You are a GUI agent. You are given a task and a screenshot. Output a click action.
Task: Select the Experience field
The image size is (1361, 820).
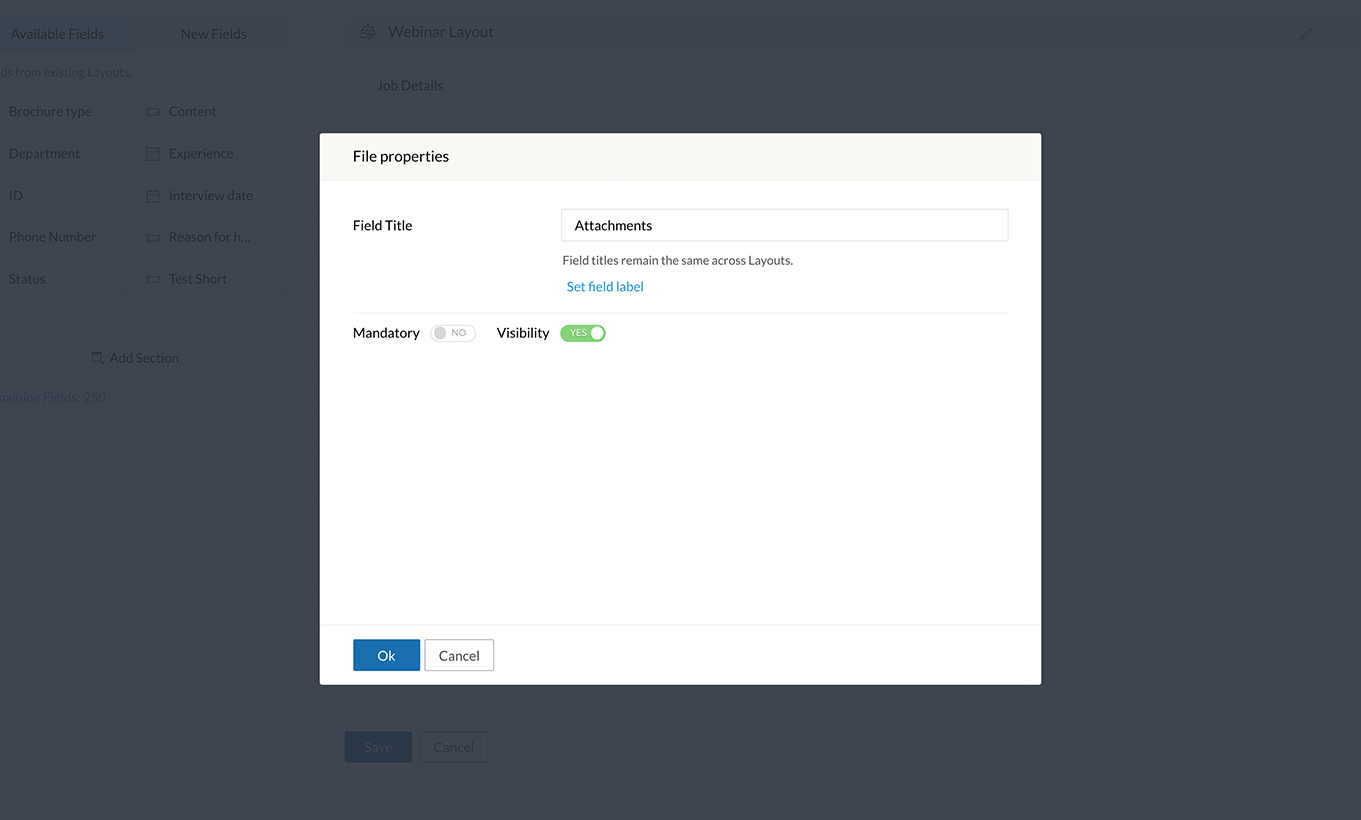point(212,154)
